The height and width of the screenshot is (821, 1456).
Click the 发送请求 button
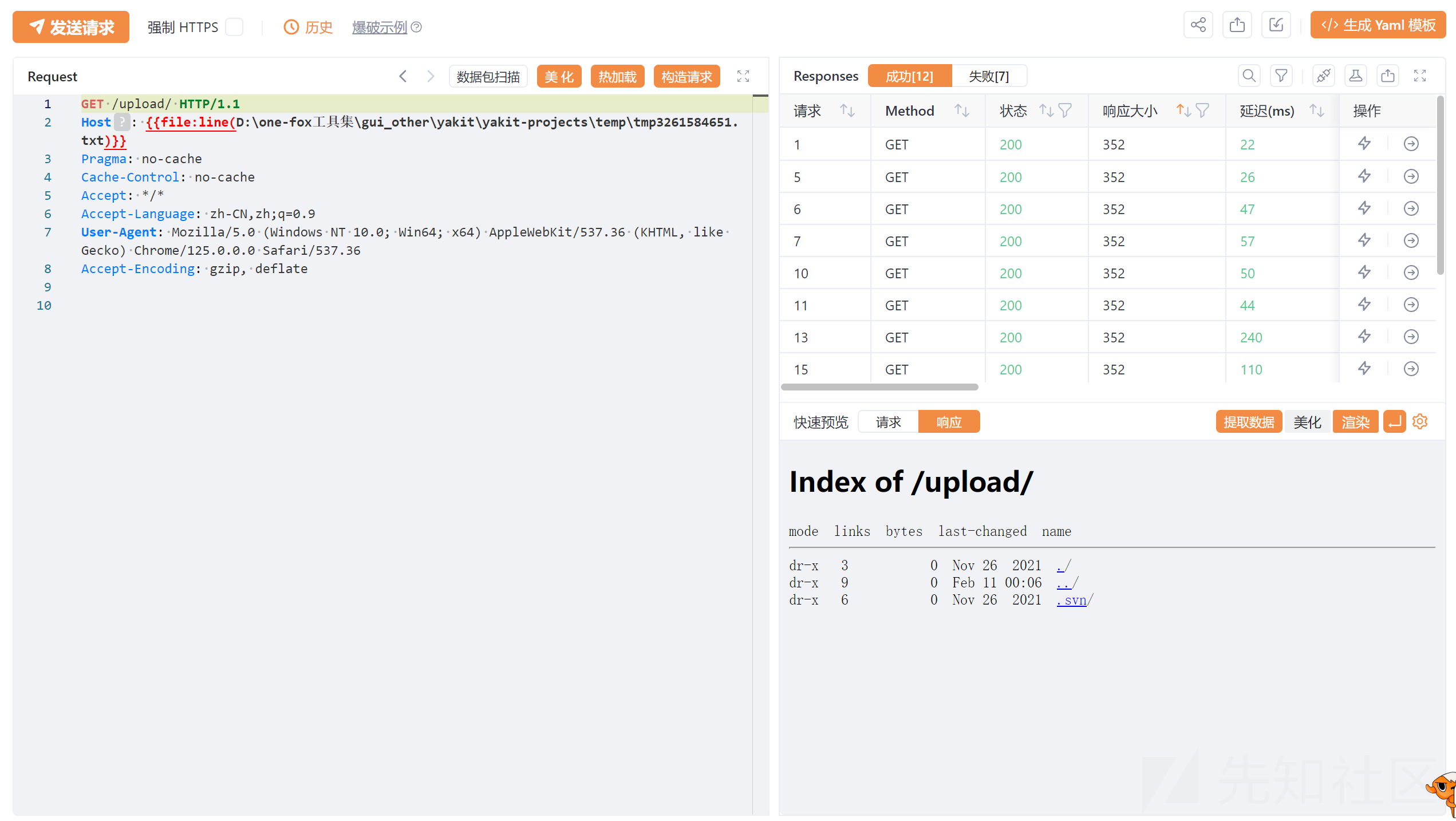coord(71,27)
